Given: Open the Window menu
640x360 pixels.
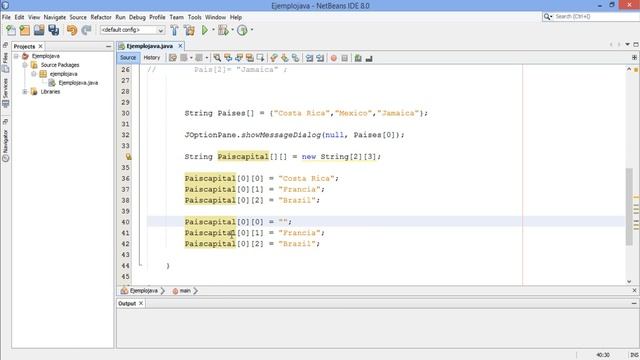Looking at the screenshot, I should pos(215,17).
